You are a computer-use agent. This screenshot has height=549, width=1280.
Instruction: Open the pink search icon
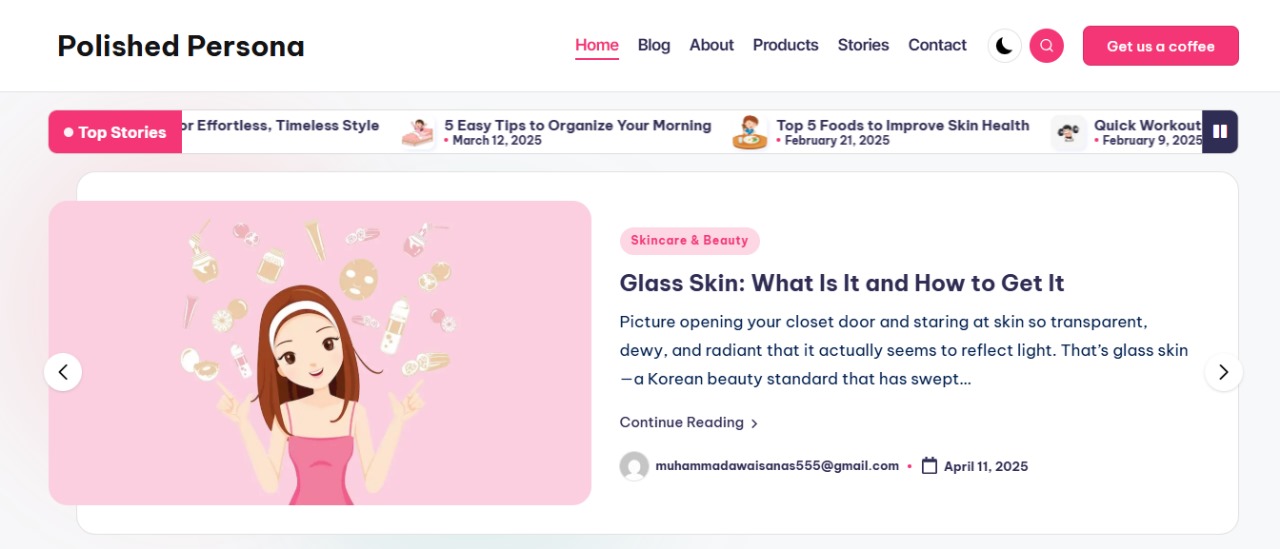[x=1046, y=46]
